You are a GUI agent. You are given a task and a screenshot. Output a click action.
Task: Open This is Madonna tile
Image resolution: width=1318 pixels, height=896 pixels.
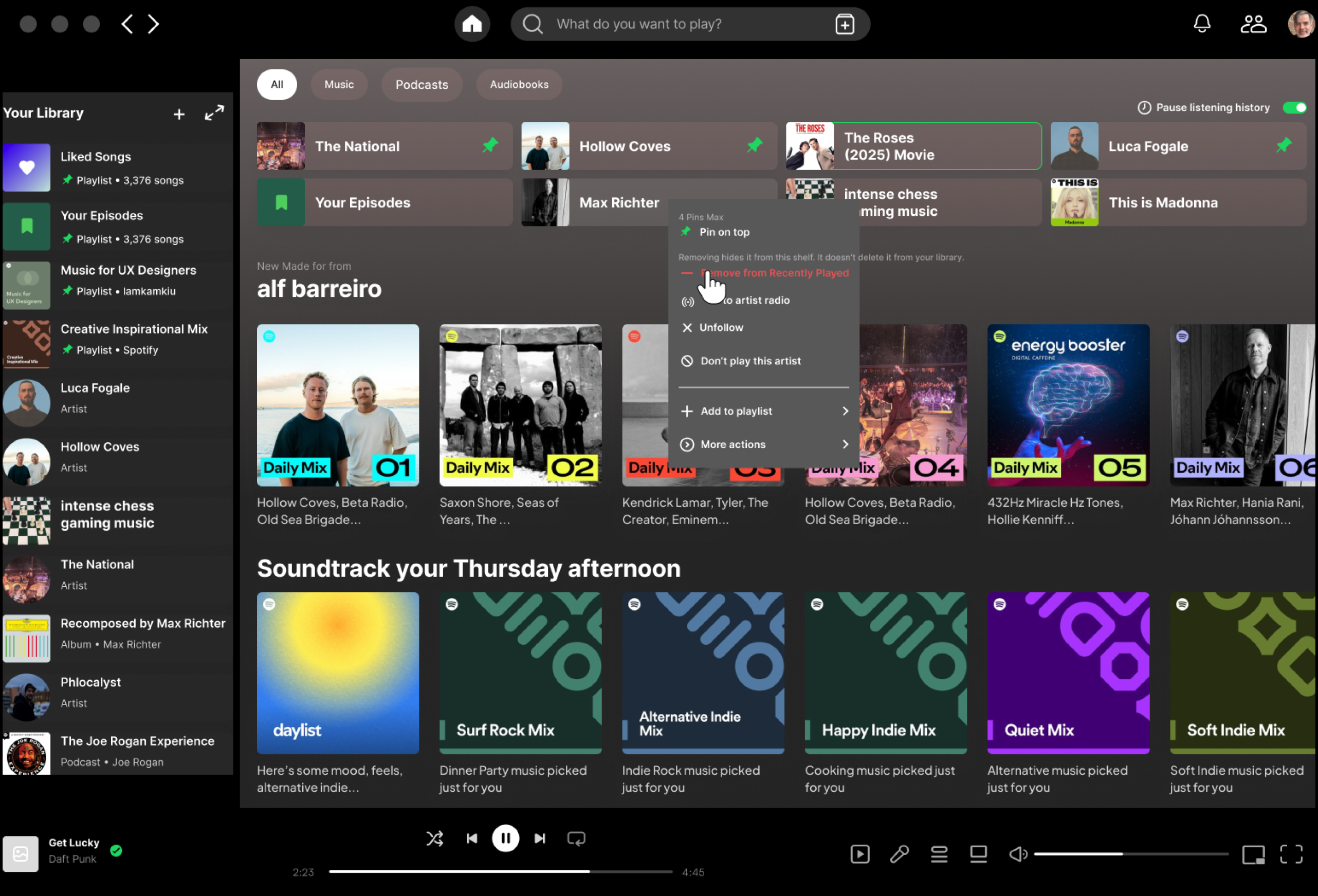coord(1178,202)
